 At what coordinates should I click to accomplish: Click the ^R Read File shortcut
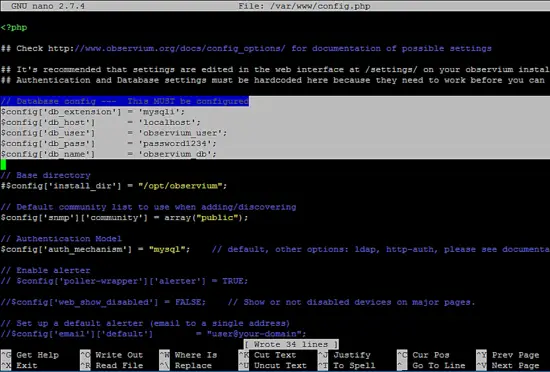tap(112, 365)
